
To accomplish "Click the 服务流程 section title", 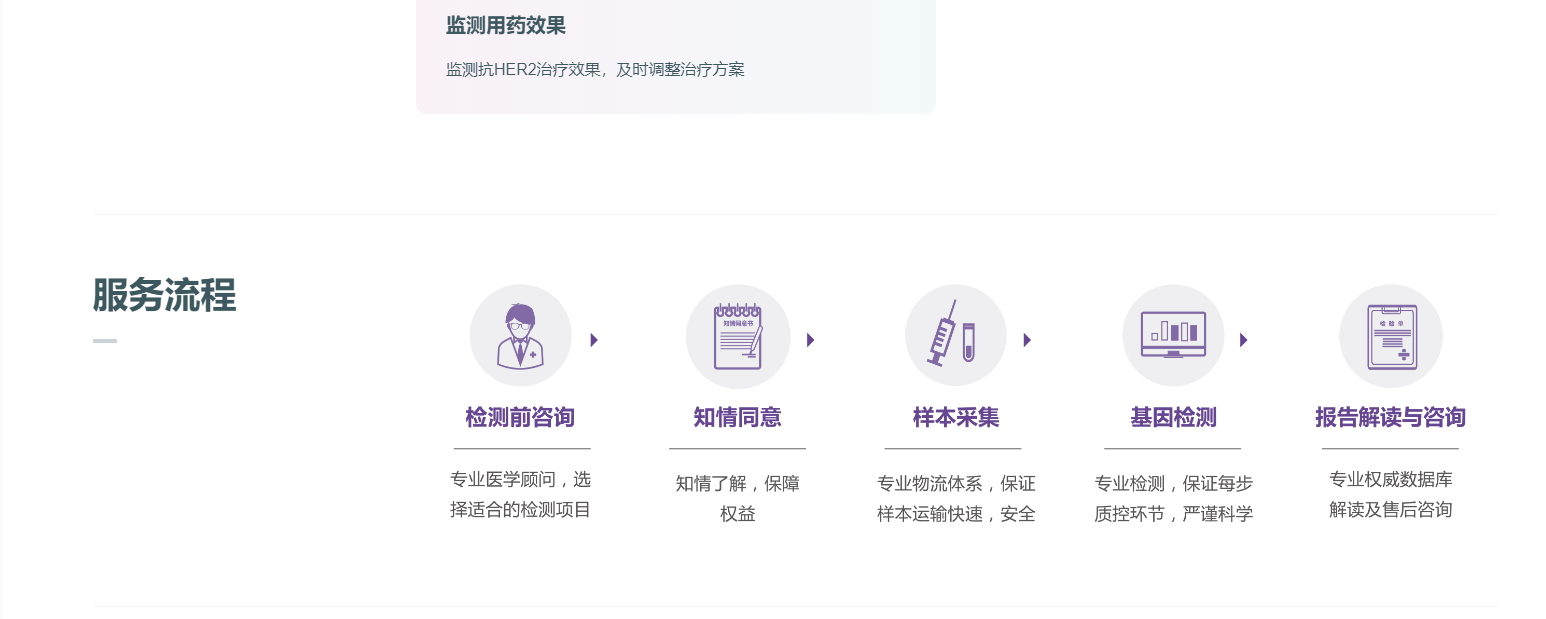I will [164, 296].
